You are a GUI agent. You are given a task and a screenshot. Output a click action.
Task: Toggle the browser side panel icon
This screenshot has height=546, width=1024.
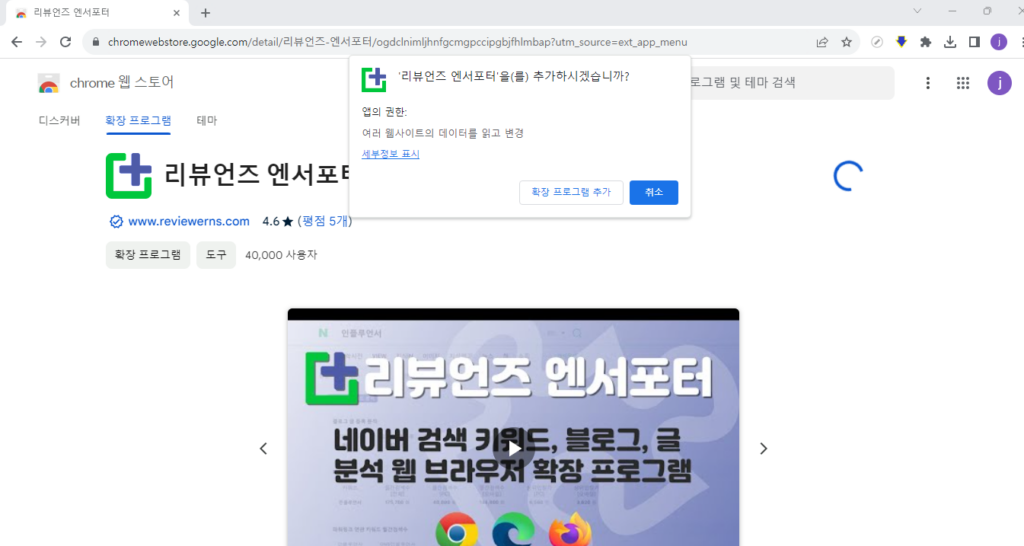pyautogui.click(x=974, y=42)
